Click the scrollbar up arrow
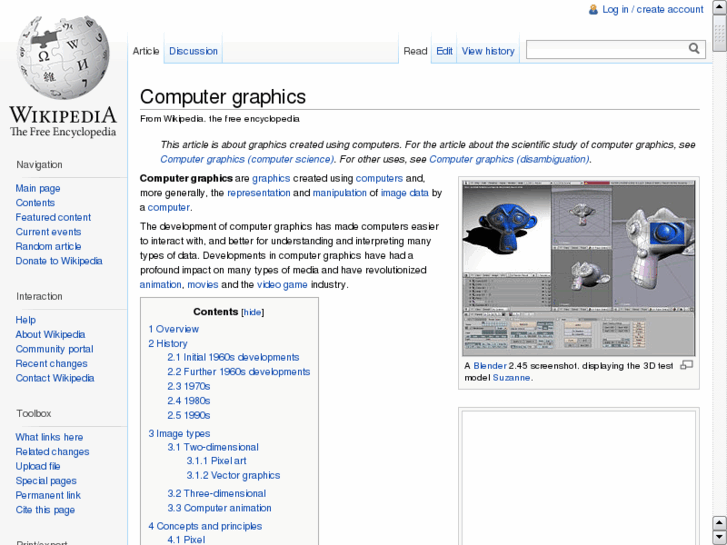727x545 pixels. pyautogui.click(x=719, y=6)
